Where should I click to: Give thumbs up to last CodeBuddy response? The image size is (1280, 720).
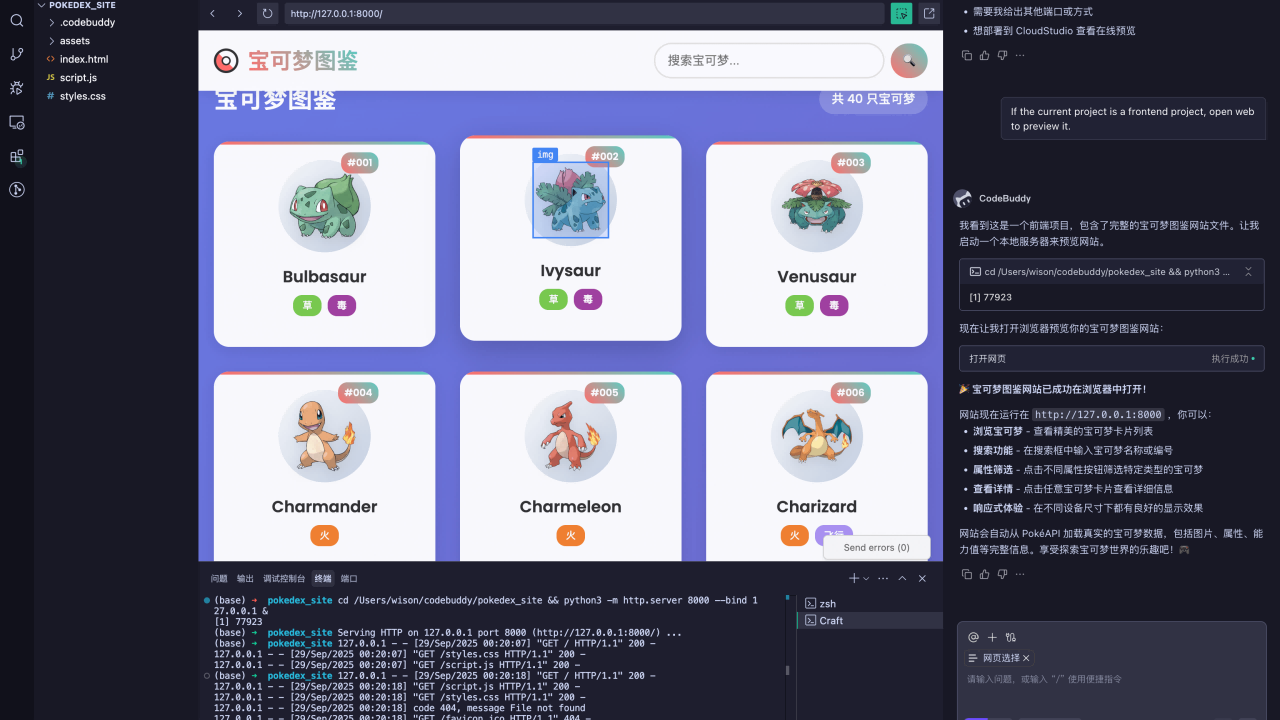[984, 574]
